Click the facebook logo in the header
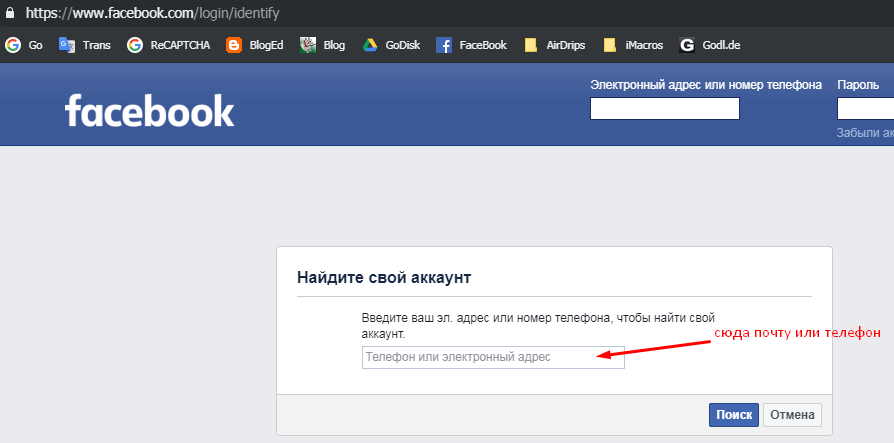 pyautogui.click(x=149, y=111)
